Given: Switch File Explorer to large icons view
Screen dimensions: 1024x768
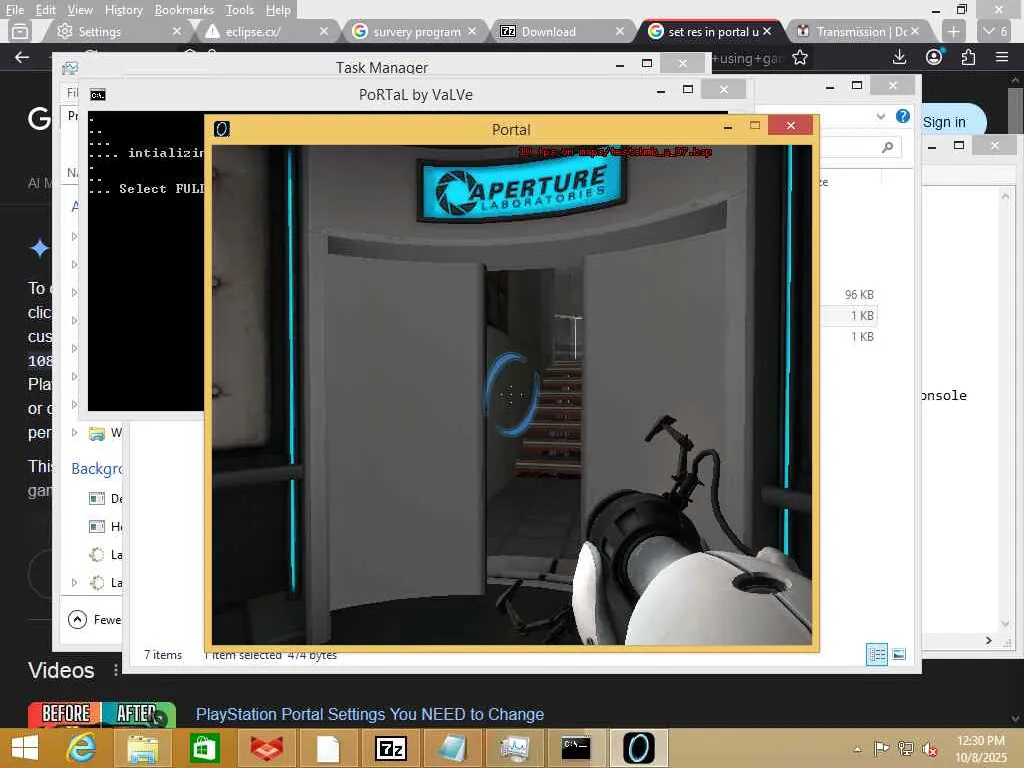Looking at the screenshot, I should pyautogui.click(x=899, y=654).
